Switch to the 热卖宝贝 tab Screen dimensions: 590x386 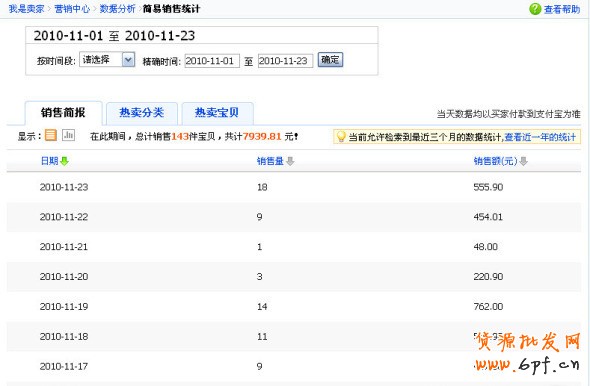[x=217, y=112]
